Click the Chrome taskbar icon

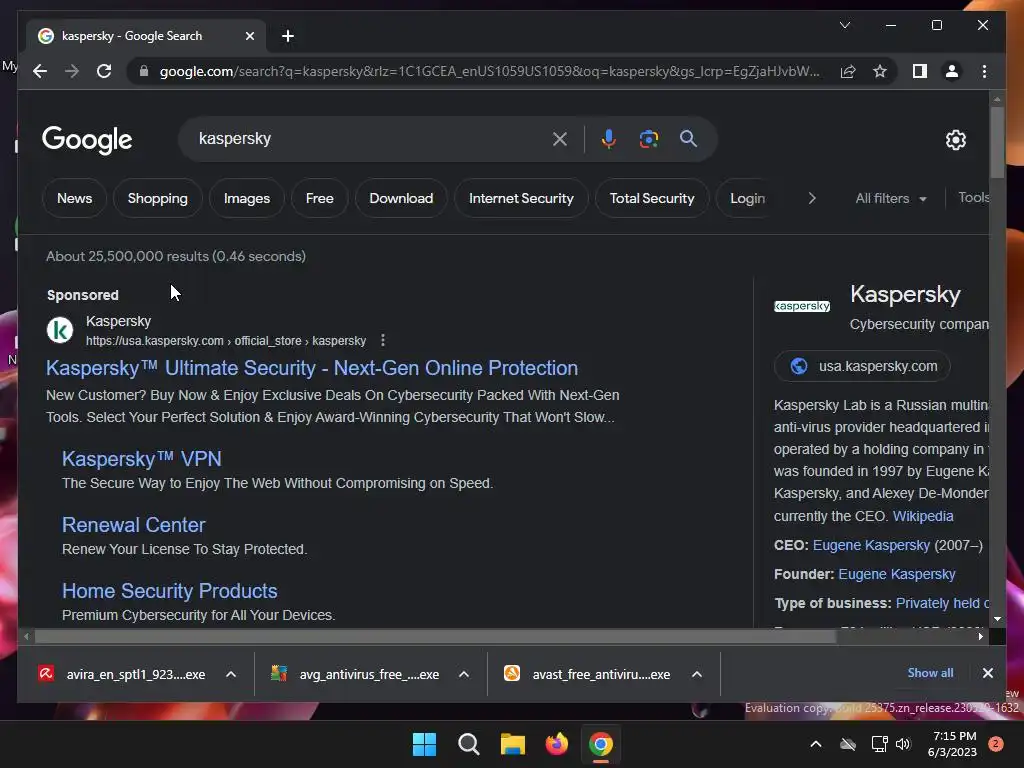pyautogui.click(x=601, y=744)
